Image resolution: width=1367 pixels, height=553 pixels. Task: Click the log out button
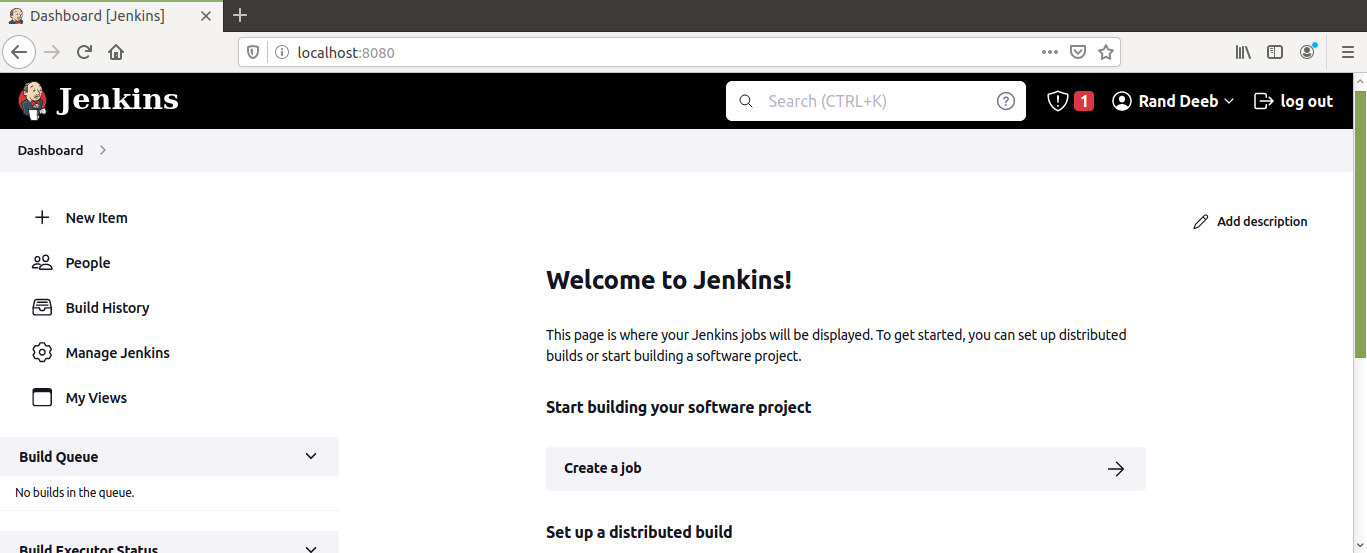(x=1293, y=101)
